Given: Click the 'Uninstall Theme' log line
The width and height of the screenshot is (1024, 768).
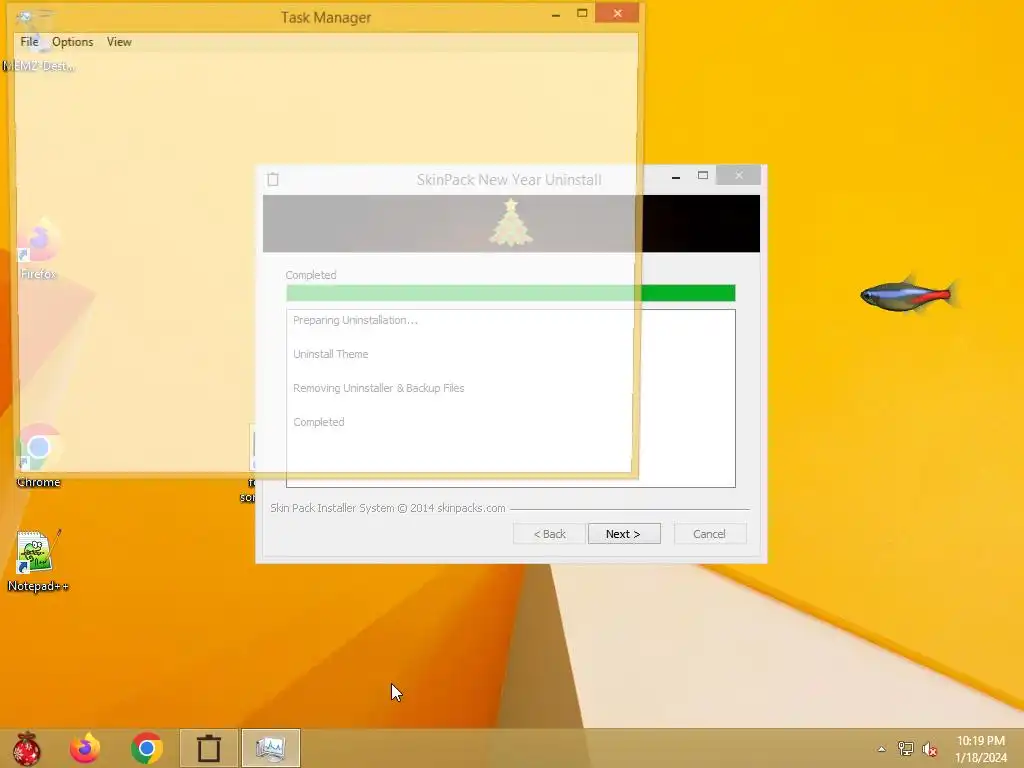Looking at the screenshot, I should click(x=330, y=354).
